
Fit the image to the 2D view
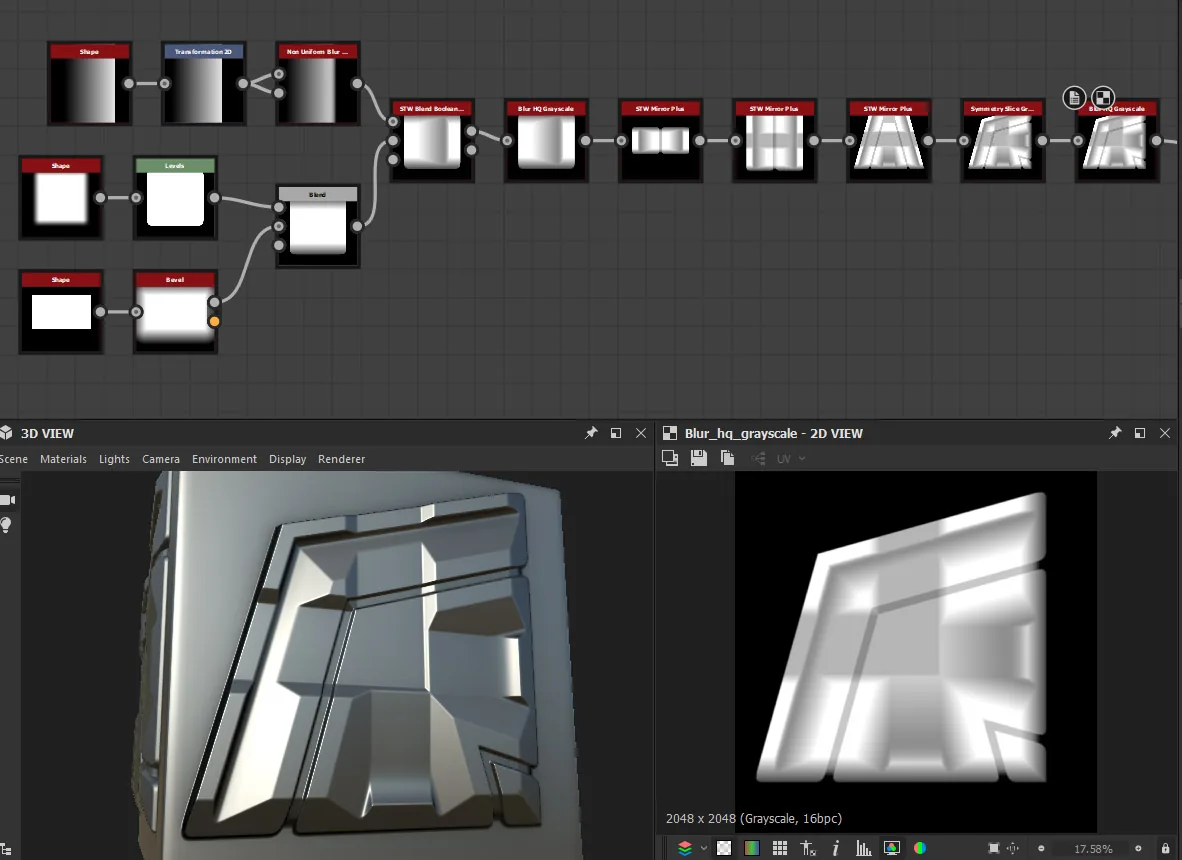(994, 848)
